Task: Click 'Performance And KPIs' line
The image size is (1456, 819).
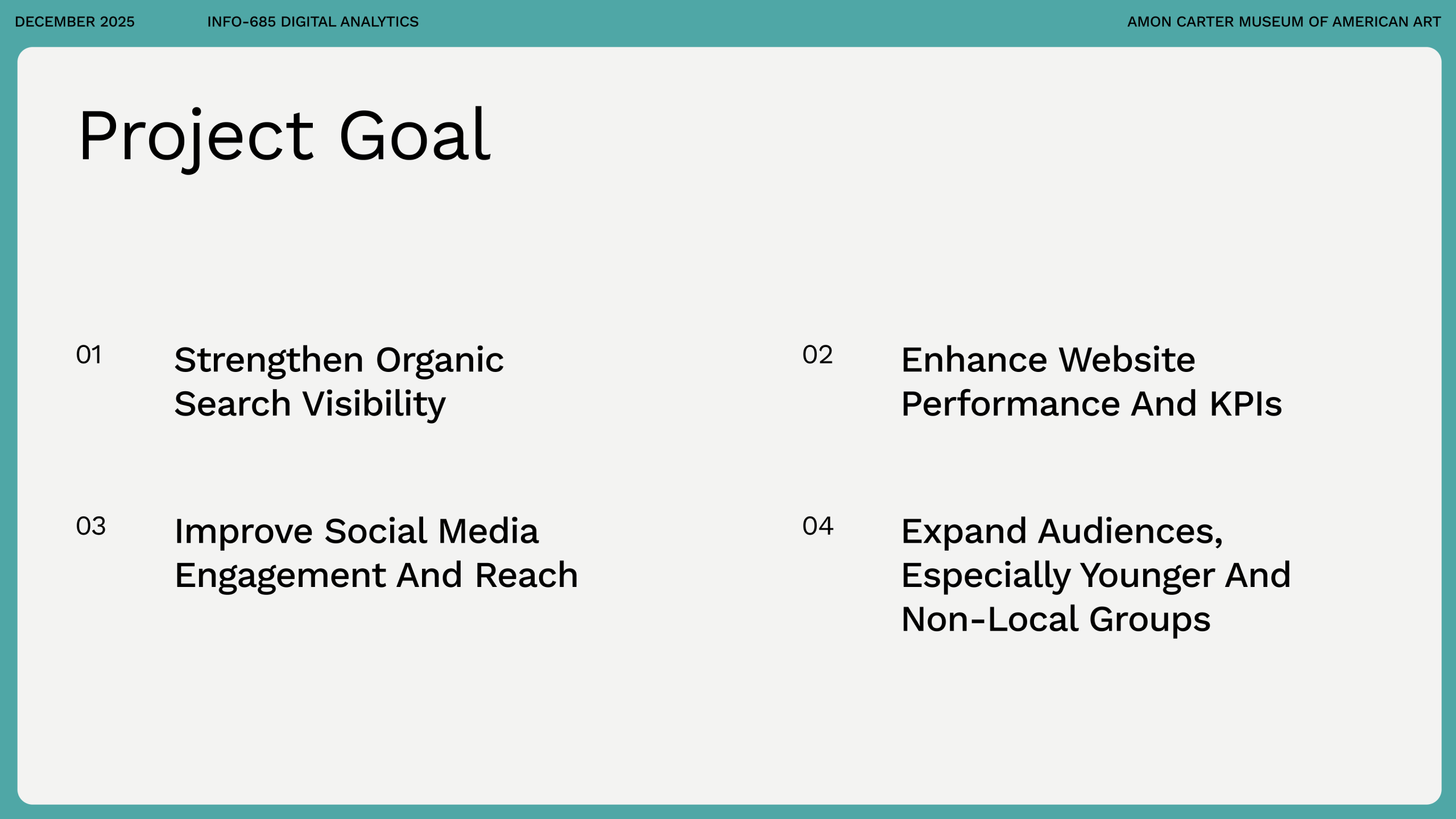Action: (x=1091, y=404)
